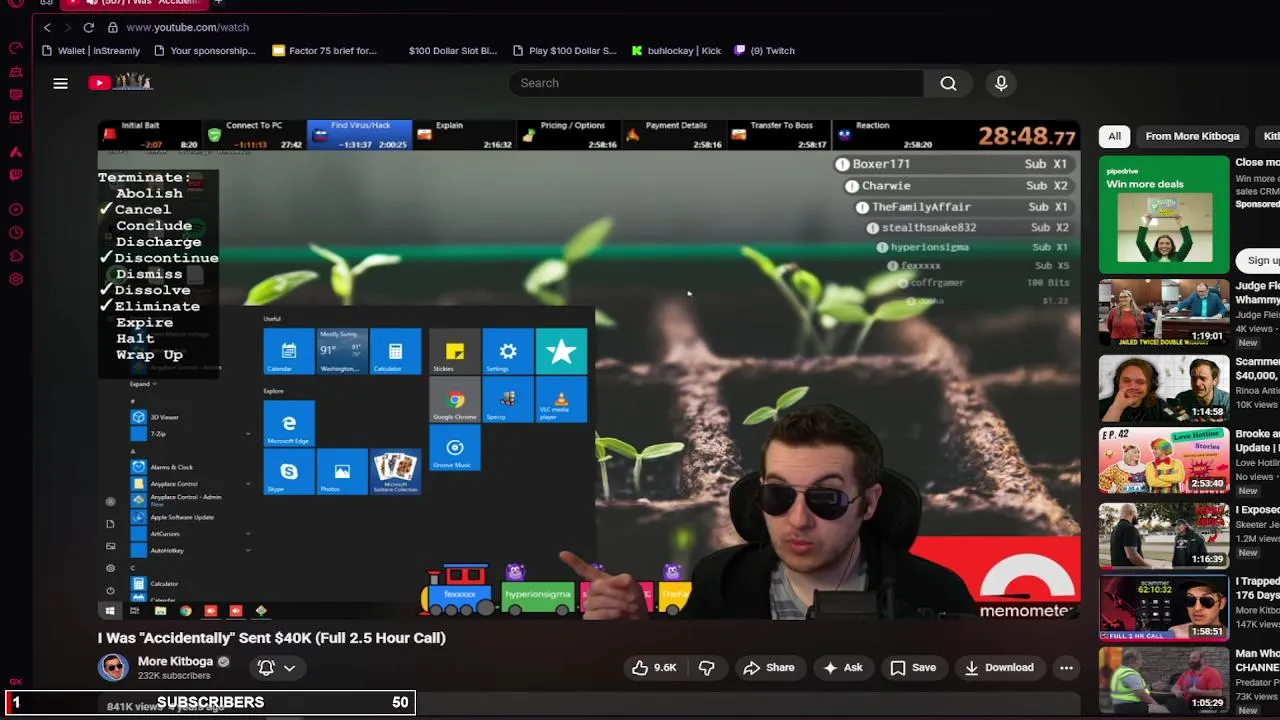Like the video with thumbs up 9.6K
Image resolution: width=1280 pixels, height=720 pixels.
(x=654, y=667)
